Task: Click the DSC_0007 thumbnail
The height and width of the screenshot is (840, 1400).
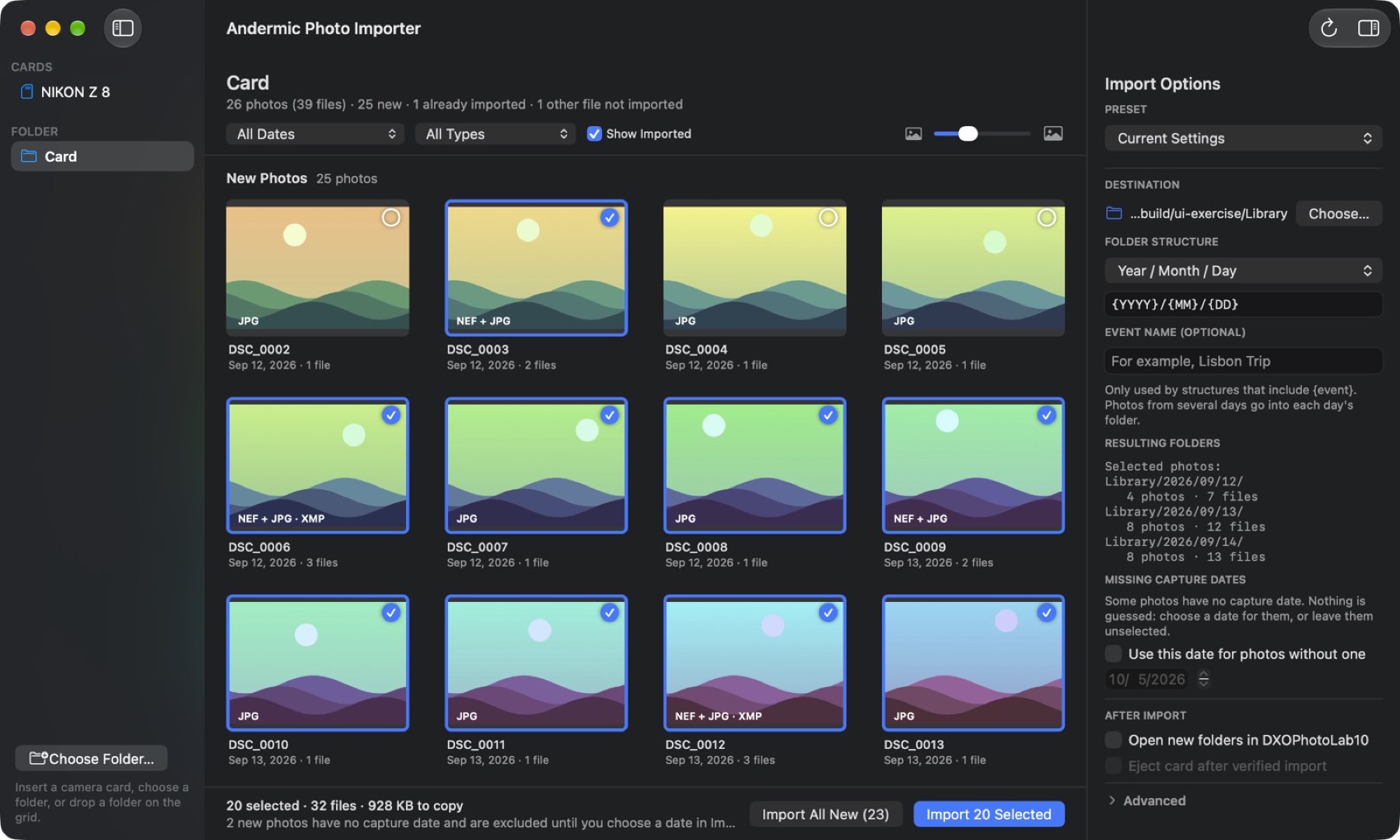Action: (536, 465)
